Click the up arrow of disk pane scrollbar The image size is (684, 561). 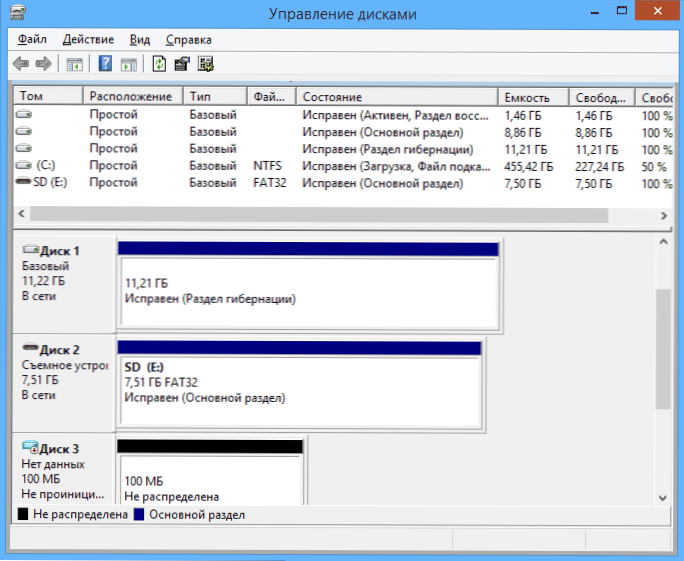(x=663, y=242)
